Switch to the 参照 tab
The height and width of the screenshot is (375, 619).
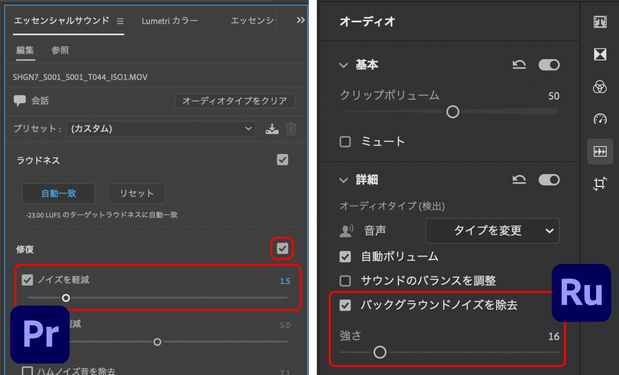coord(60,50)
